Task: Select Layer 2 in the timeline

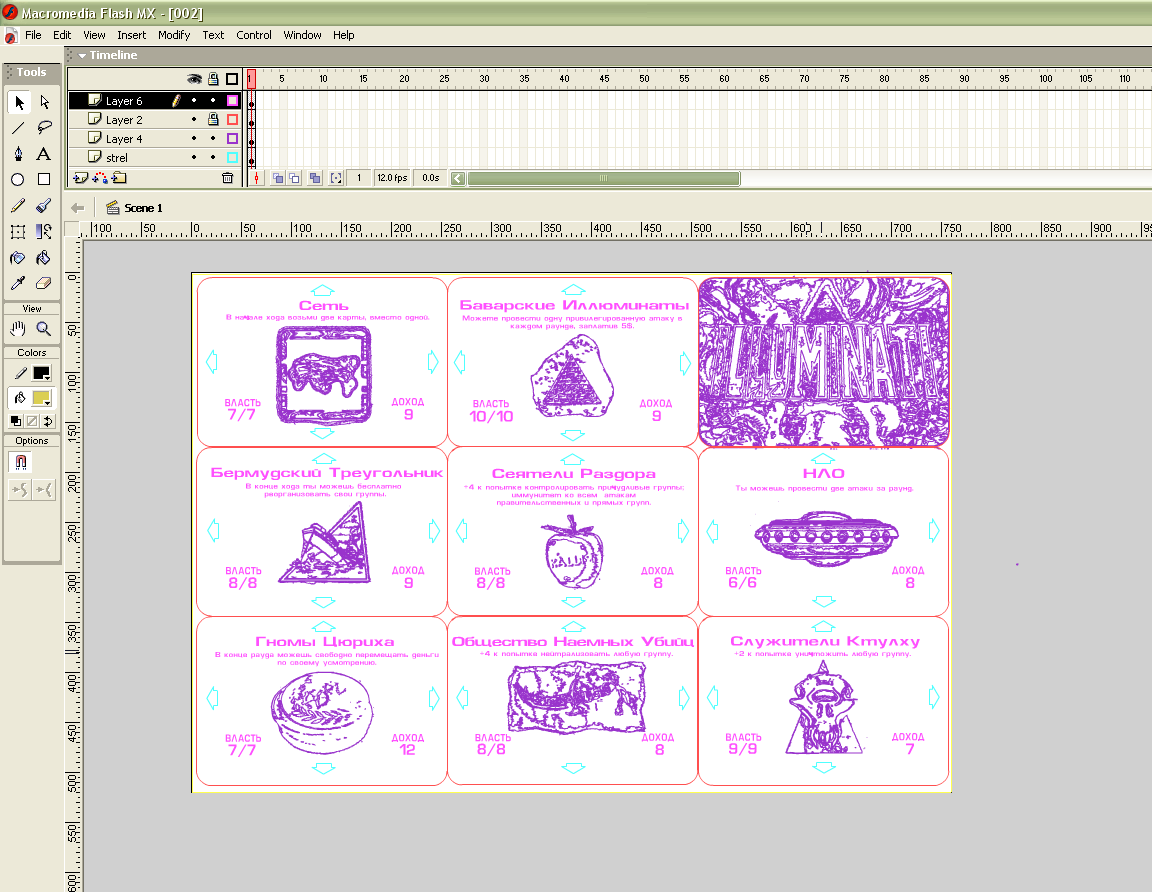Action: 124,119
